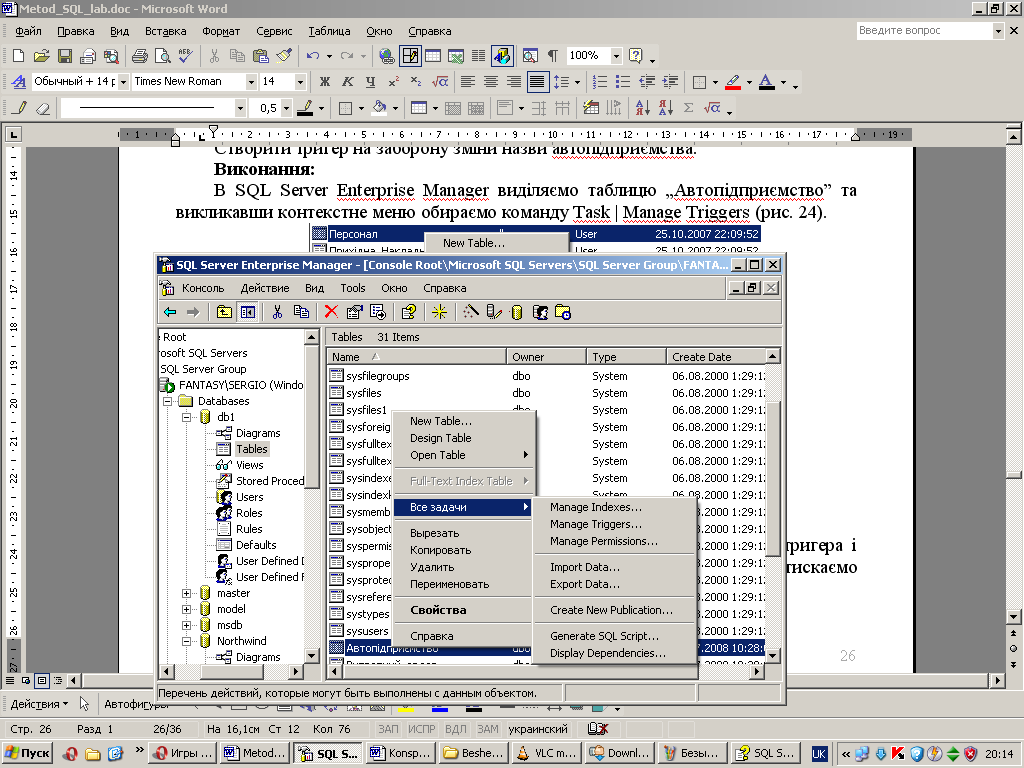Go up one level in Enterprise Manager

[224, 312]
